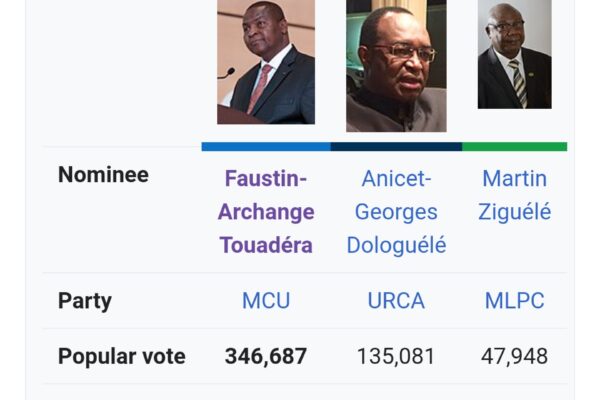
Task: Follow the Anicet-Georges Dologuélé name link
Action: coord(396,212)
